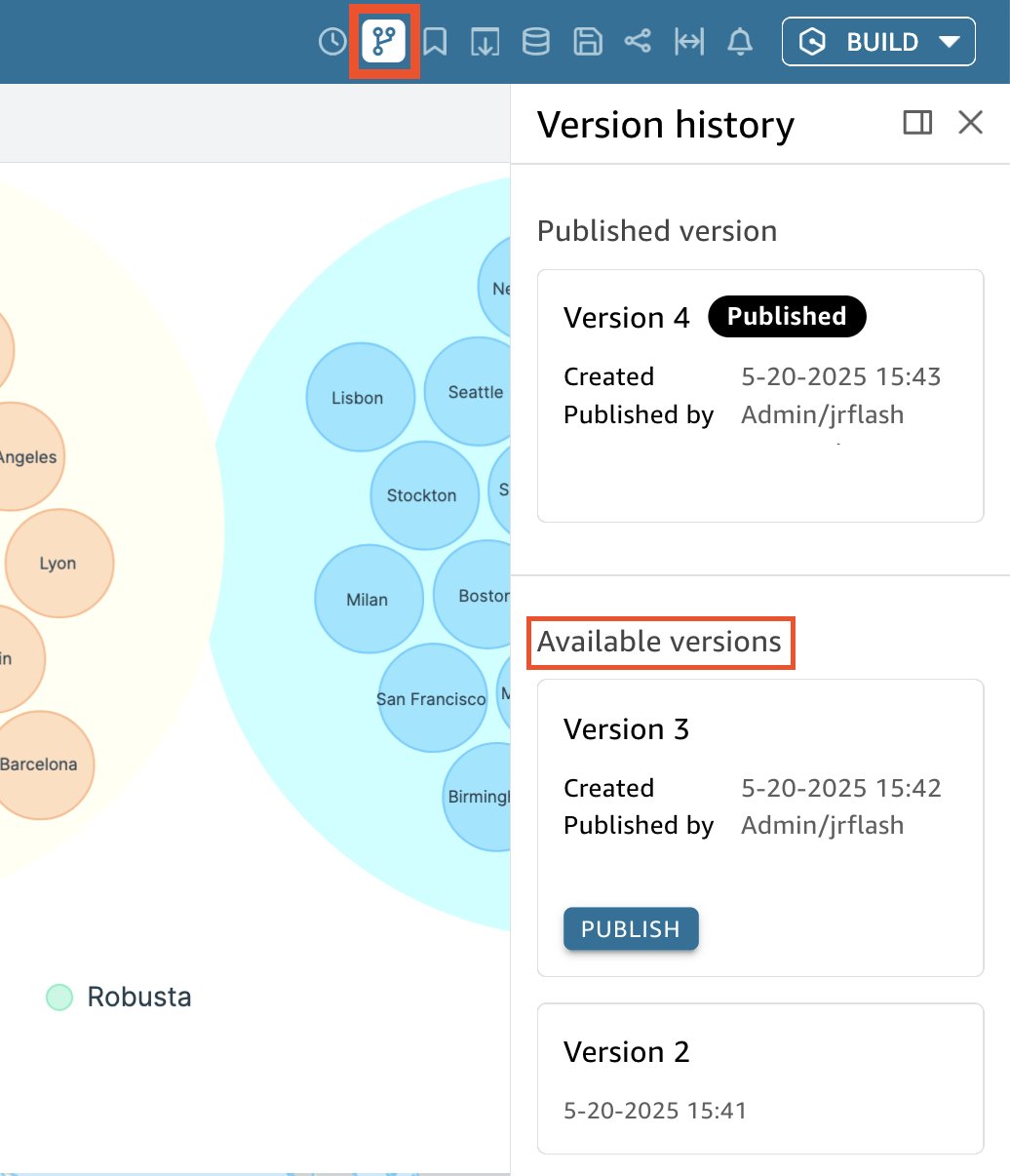
Task: Click the share icon in toolbar
Action: (638, 42)
